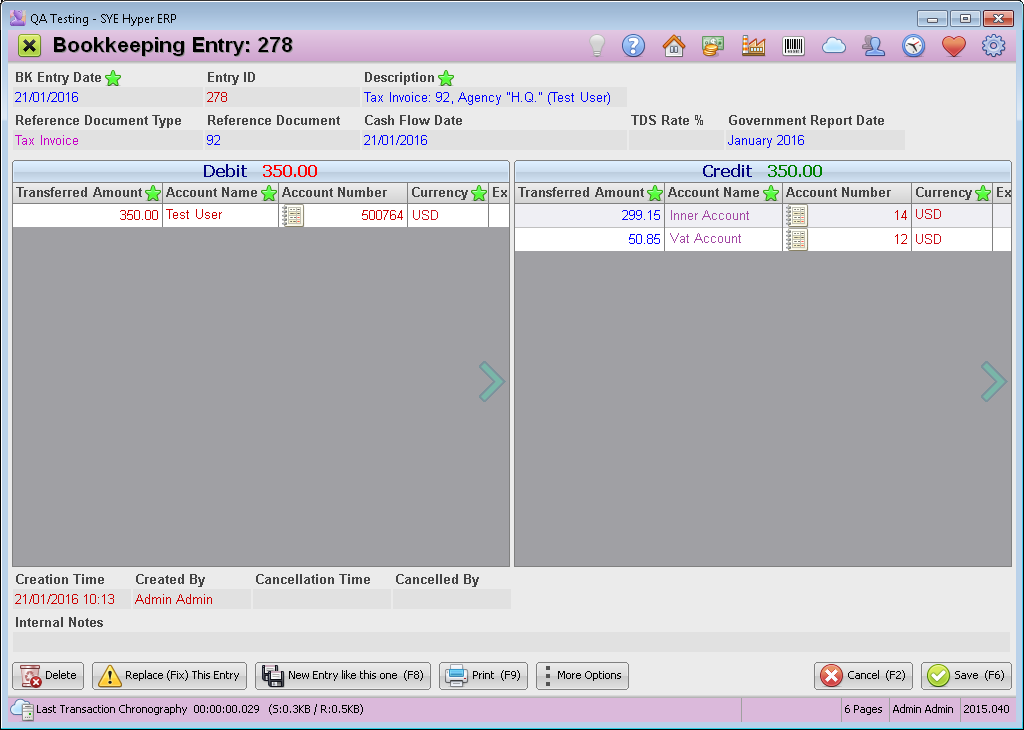The image size is (1024, 730).
Task: Open the More Options menu button
Action: tap(583, 676)
